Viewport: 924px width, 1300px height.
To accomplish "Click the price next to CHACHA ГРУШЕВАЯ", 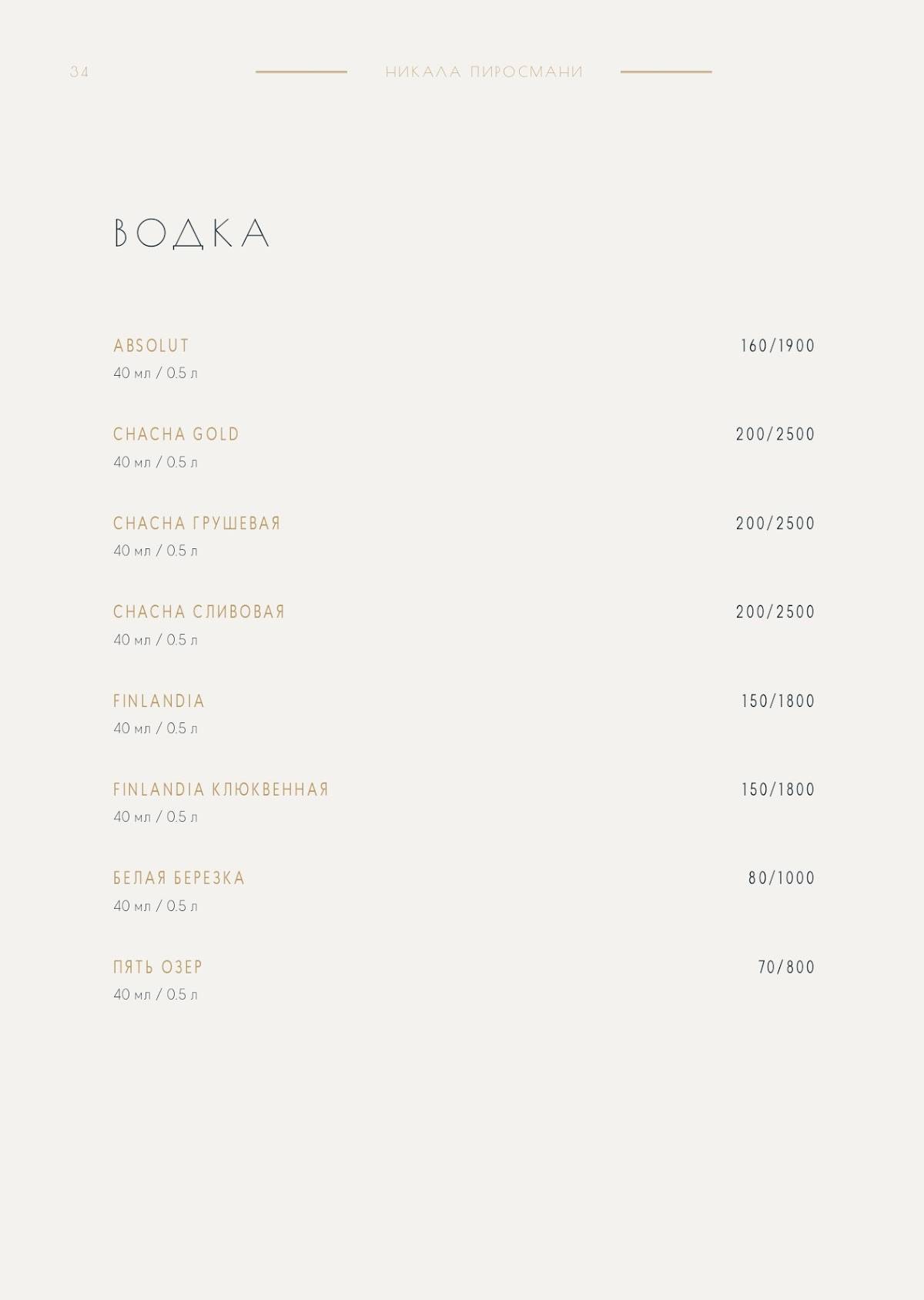I will tap(775, 524).
